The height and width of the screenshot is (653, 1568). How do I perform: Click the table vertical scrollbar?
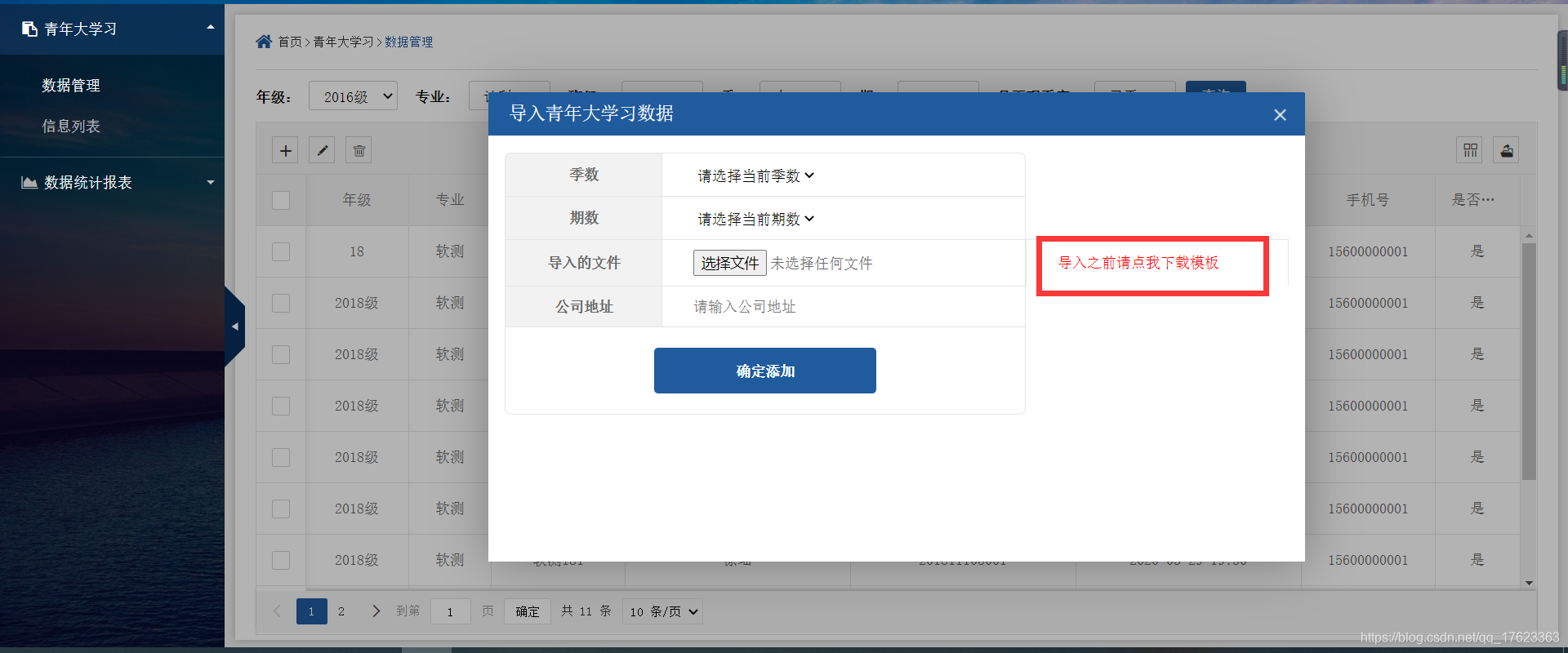1529,362
